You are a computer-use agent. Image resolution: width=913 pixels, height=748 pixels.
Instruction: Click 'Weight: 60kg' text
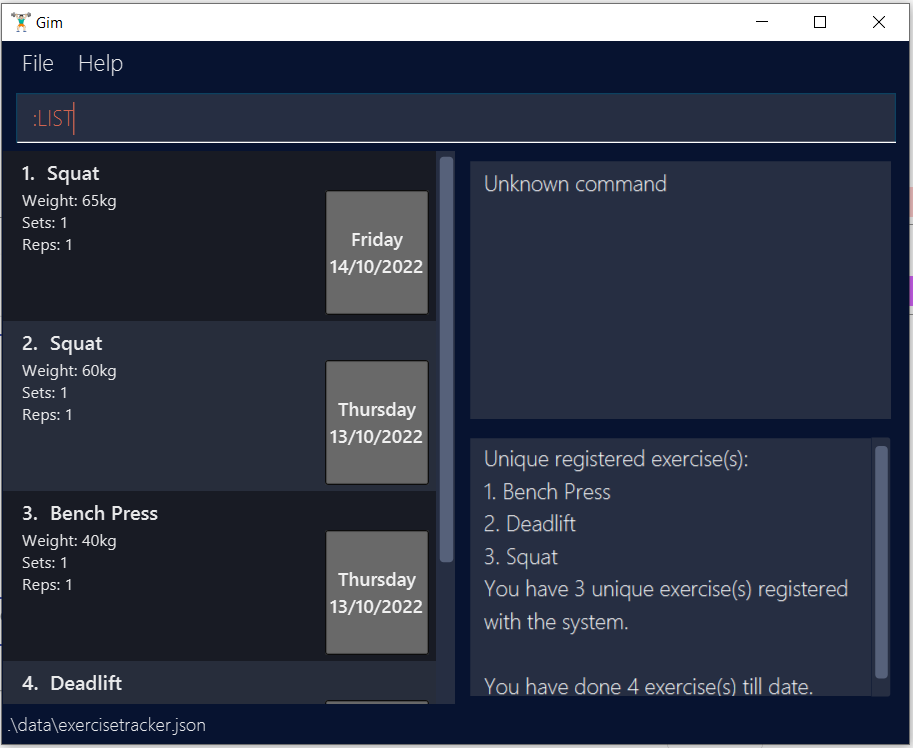69,371
